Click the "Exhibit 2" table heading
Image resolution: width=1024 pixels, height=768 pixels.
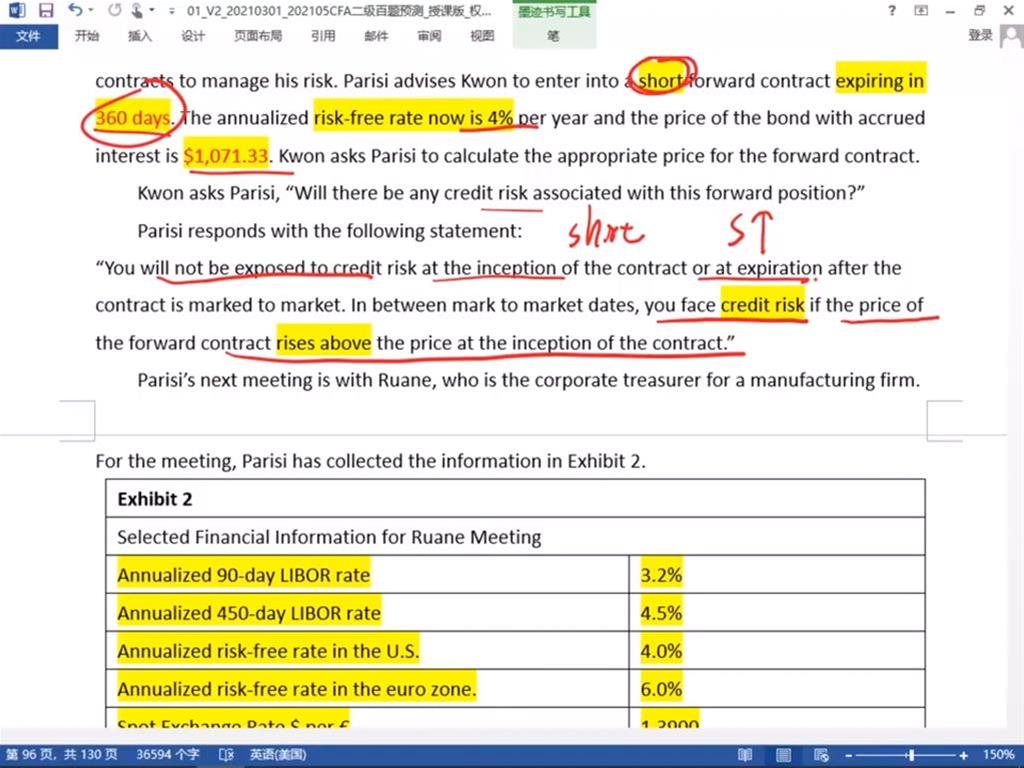(x=155, y=499)
